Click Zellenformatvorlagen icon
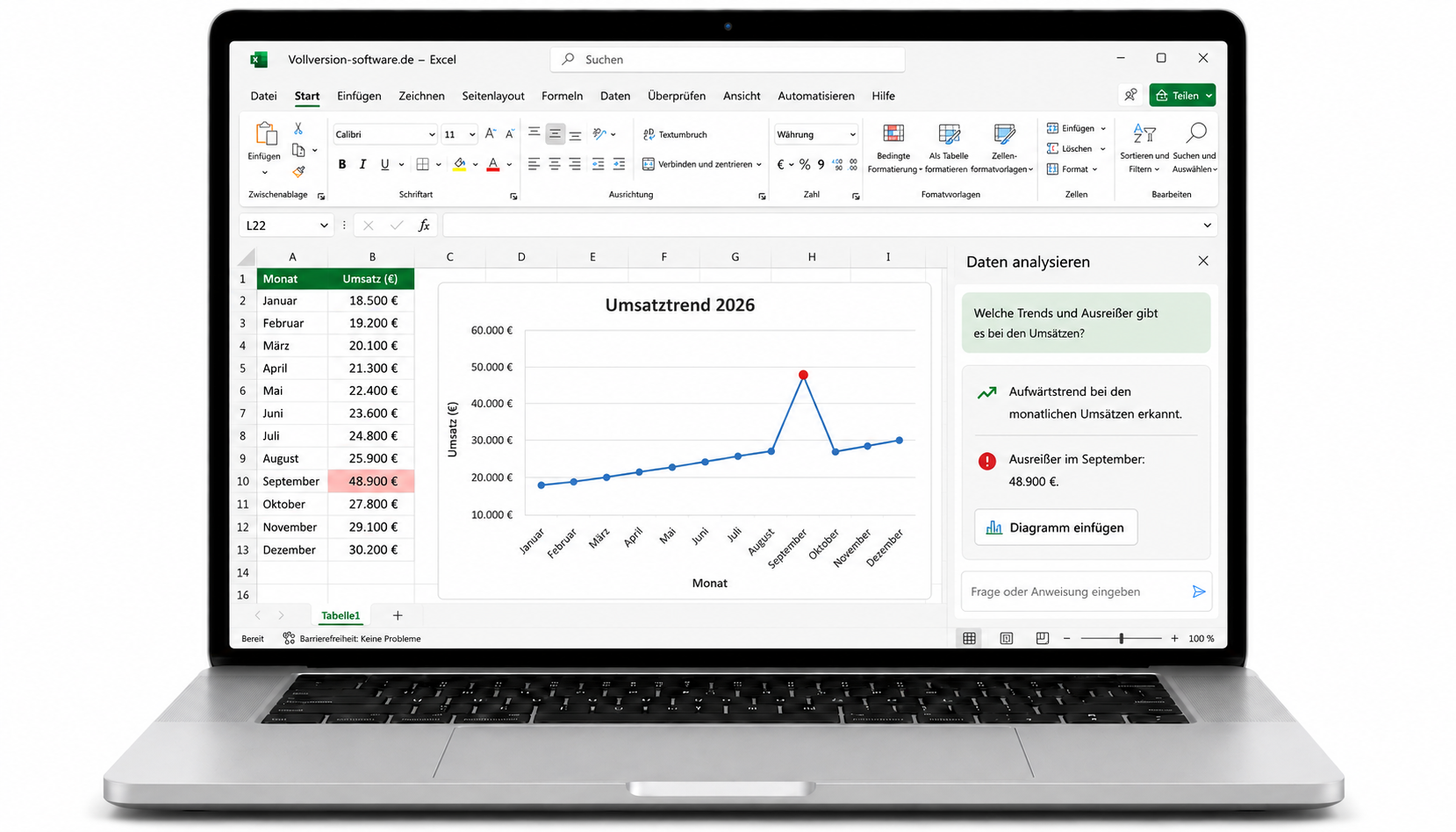This screenshot has width=1456, height=832. [1004, 133]
